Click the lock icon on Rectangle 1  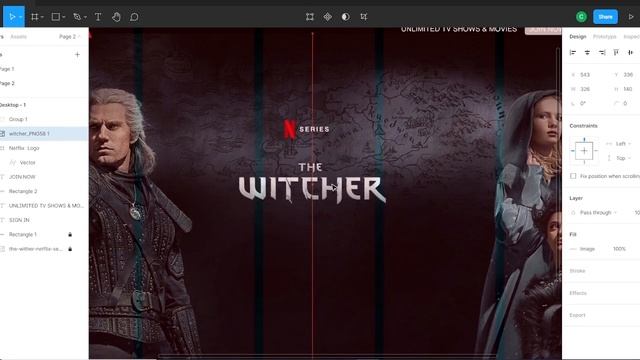point(70,234)
